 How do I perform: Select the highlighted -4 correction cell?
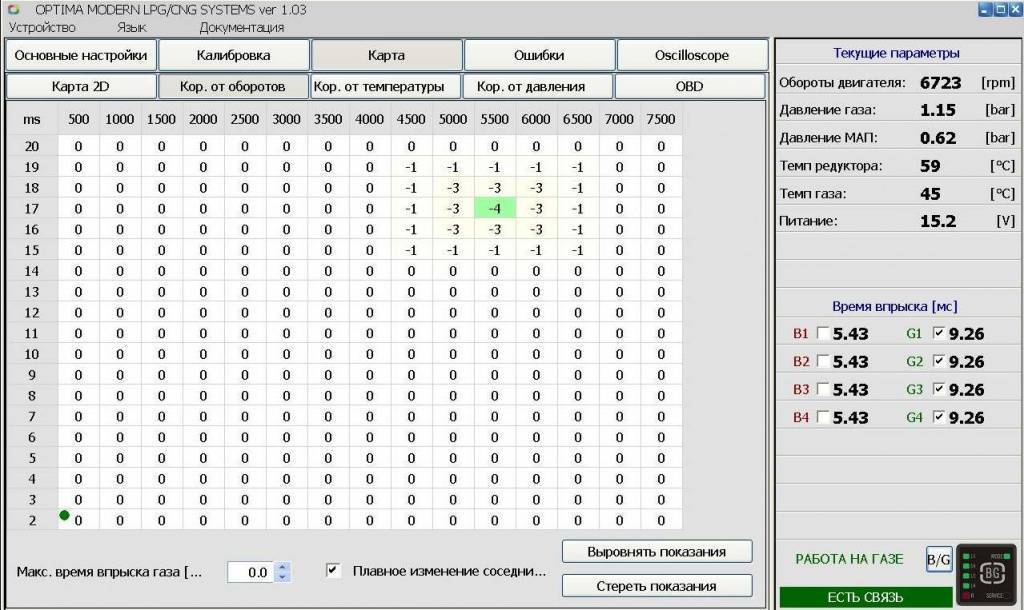point(494,209)
